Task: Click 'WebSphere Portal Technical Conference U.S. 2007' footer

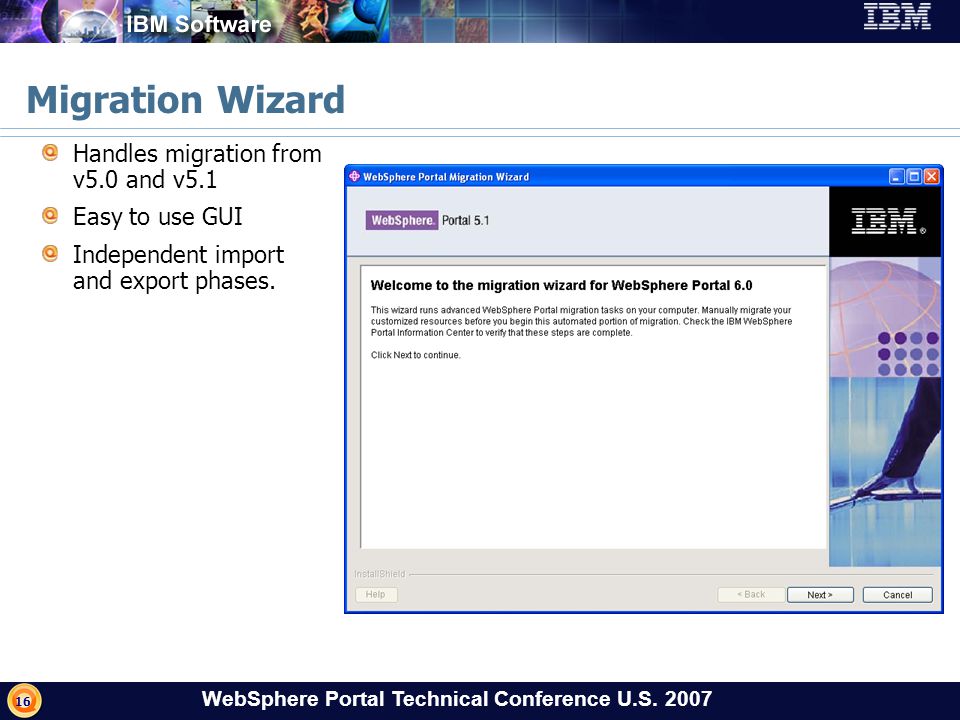Action: point(457,699)
